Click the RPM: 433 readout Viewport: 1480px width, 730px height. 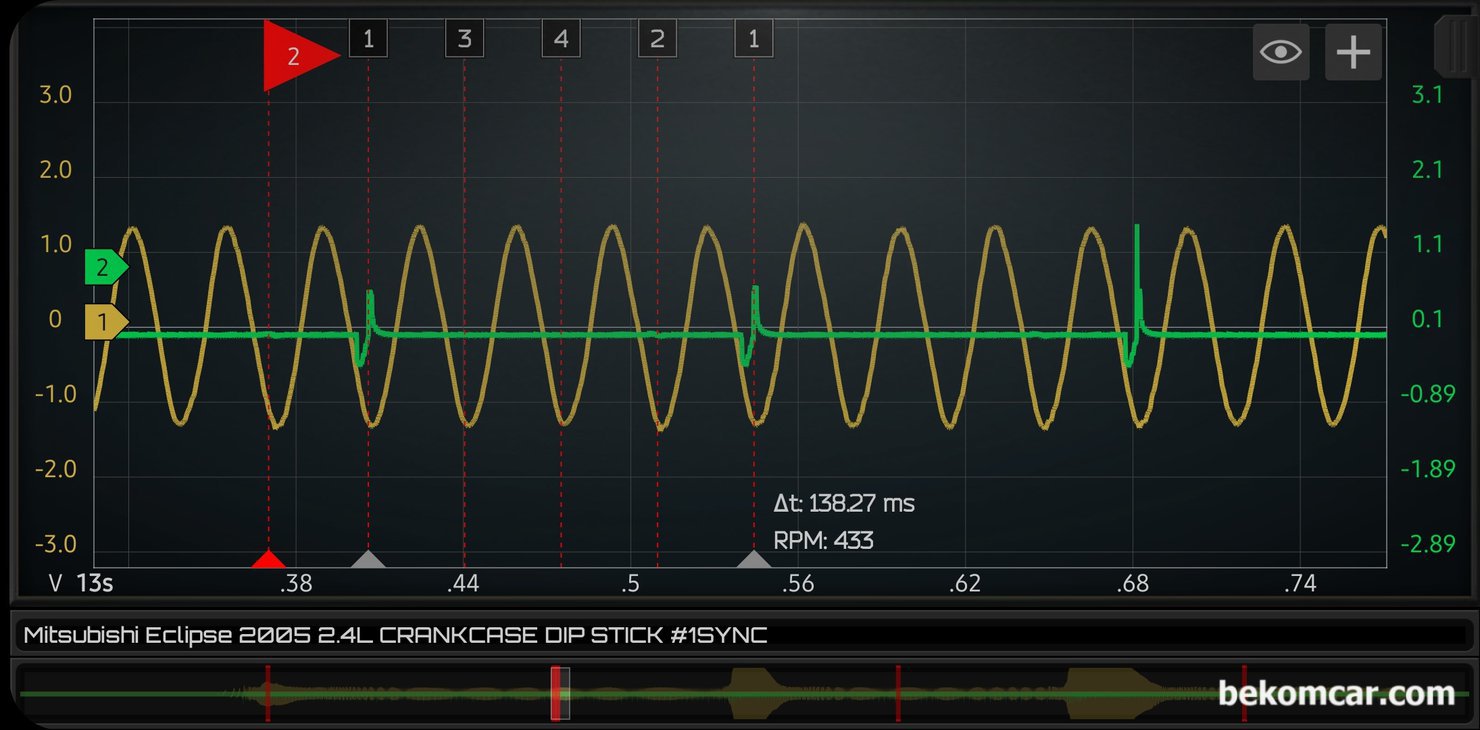[x=823, y=541]
